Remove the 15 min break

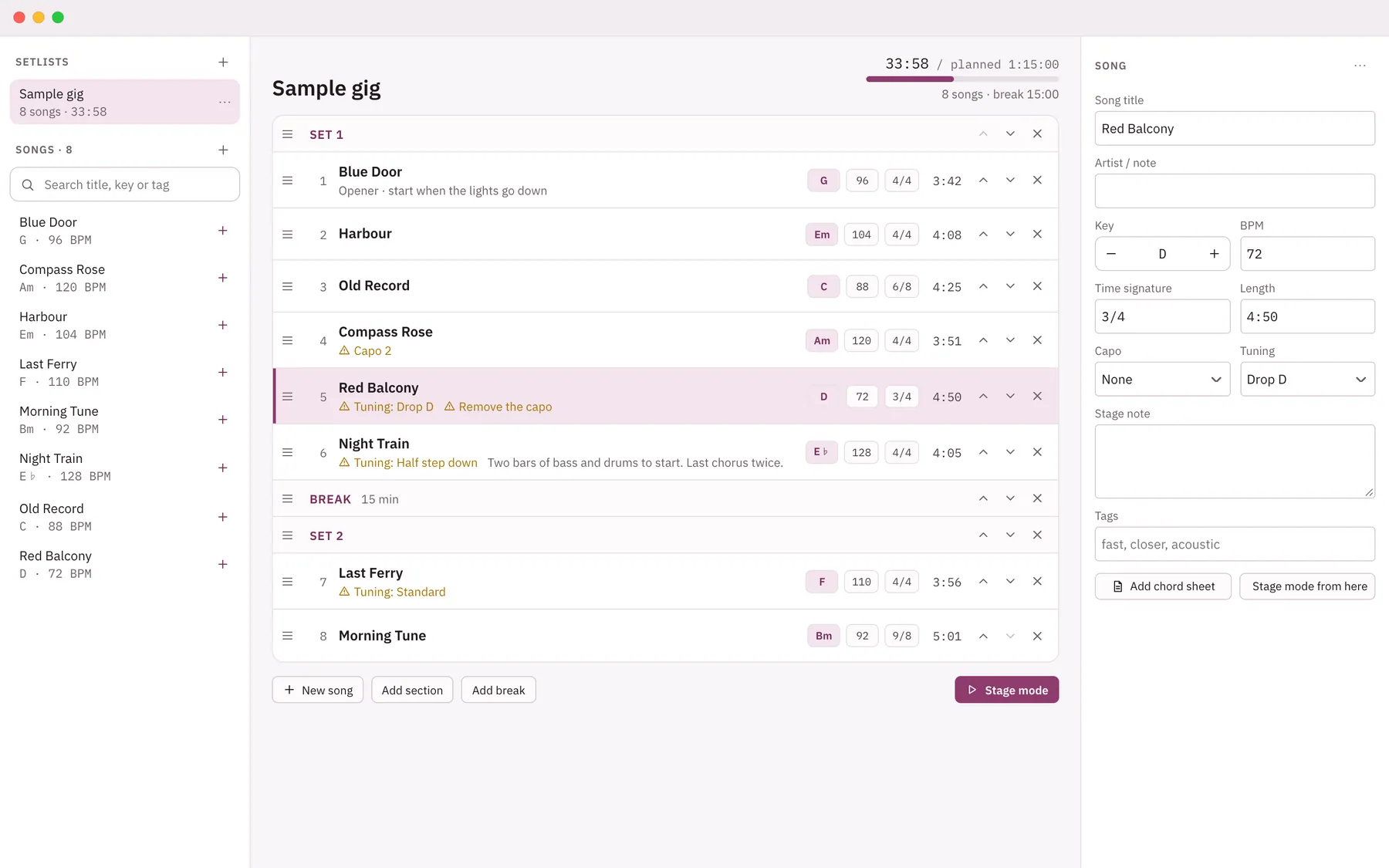[1037, 498]
